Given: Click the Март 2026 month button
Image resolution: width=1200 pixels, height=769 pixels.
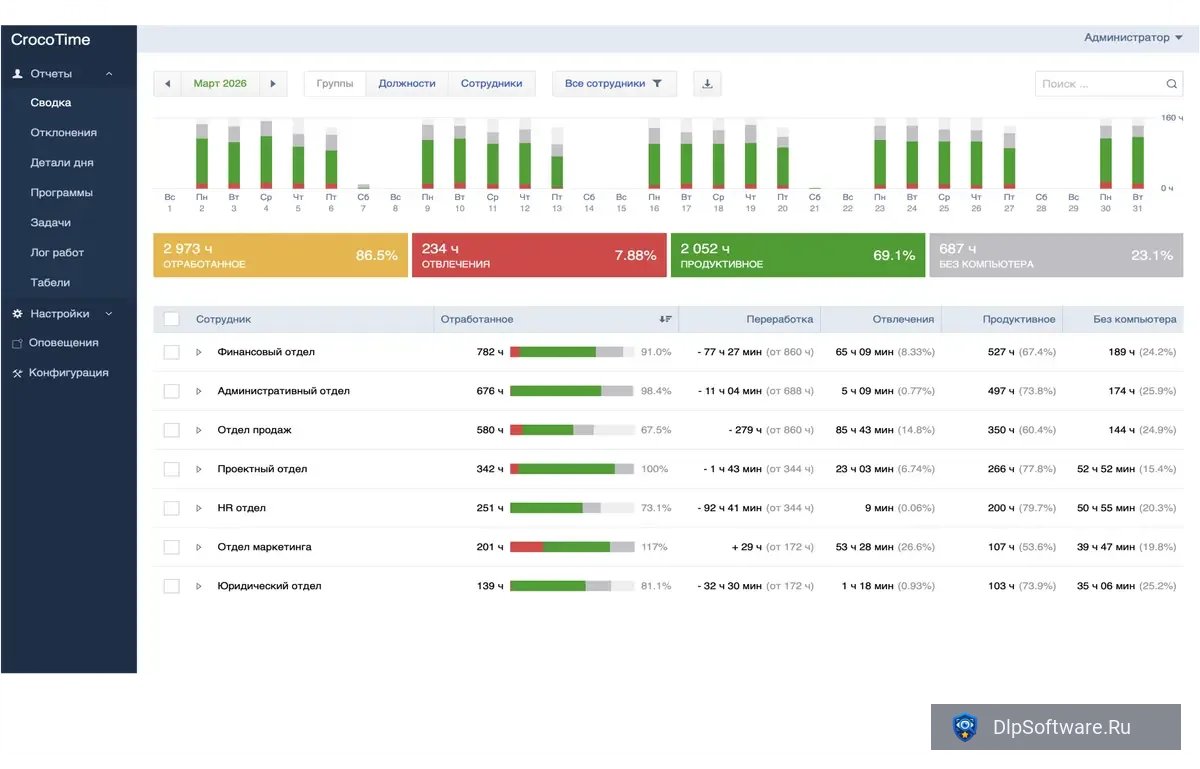Looking at the screenshot, I should click(x=220, y=84).
